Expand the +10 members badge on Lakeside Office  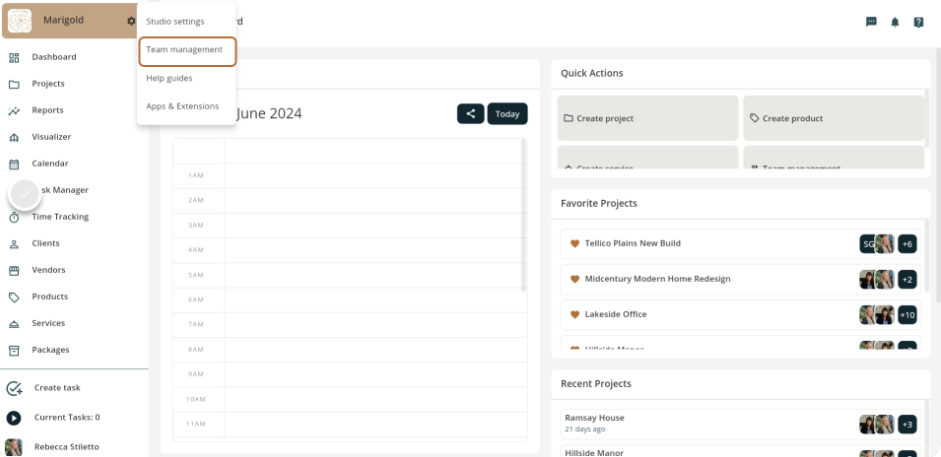[907, 315]
